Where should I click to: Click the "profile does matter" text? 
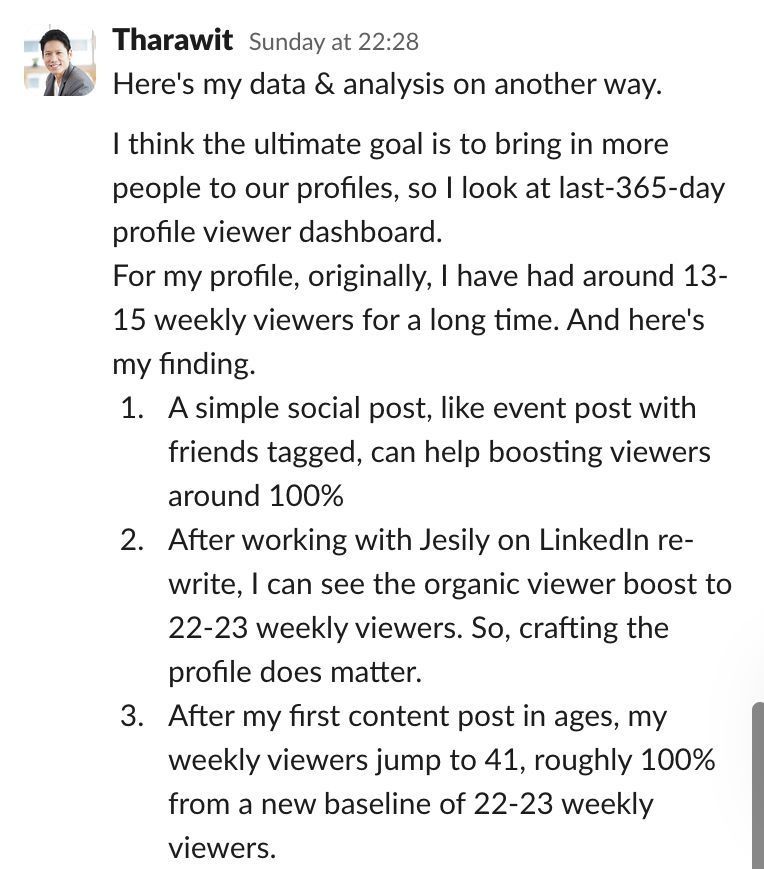pos(295,672)
